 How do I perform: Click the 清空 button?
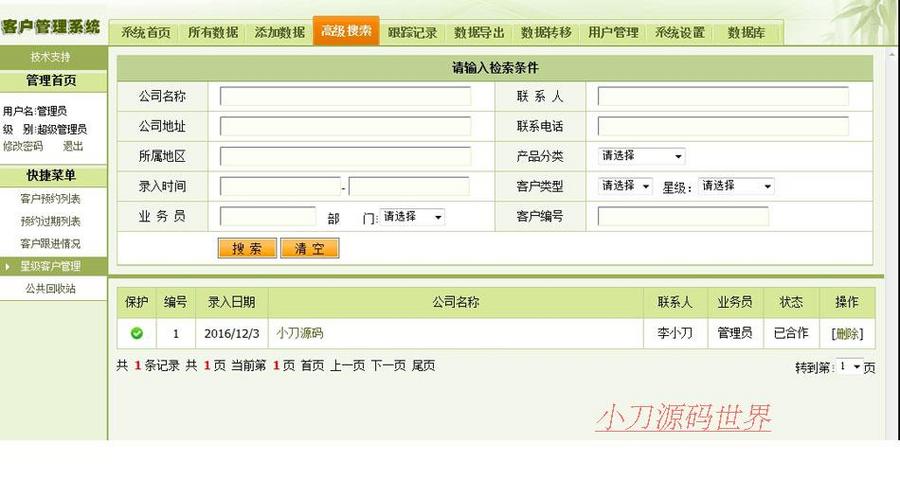tap(310, 248)
